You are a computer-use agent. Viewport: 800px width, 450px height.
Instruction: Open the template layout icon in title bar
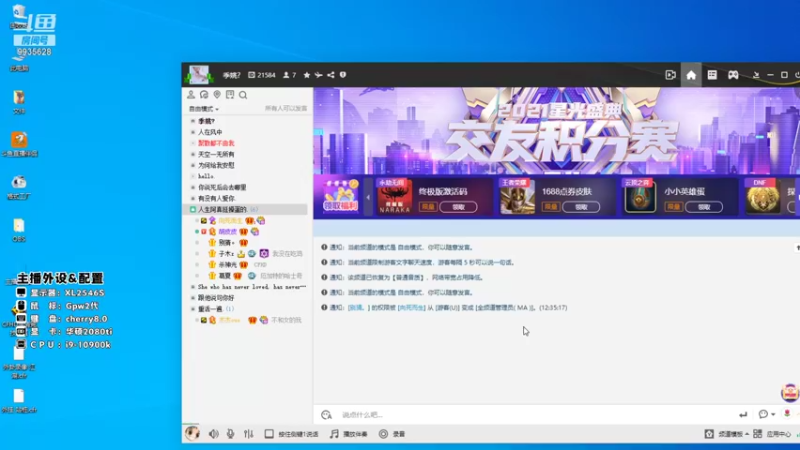click(x=712, y=75)
